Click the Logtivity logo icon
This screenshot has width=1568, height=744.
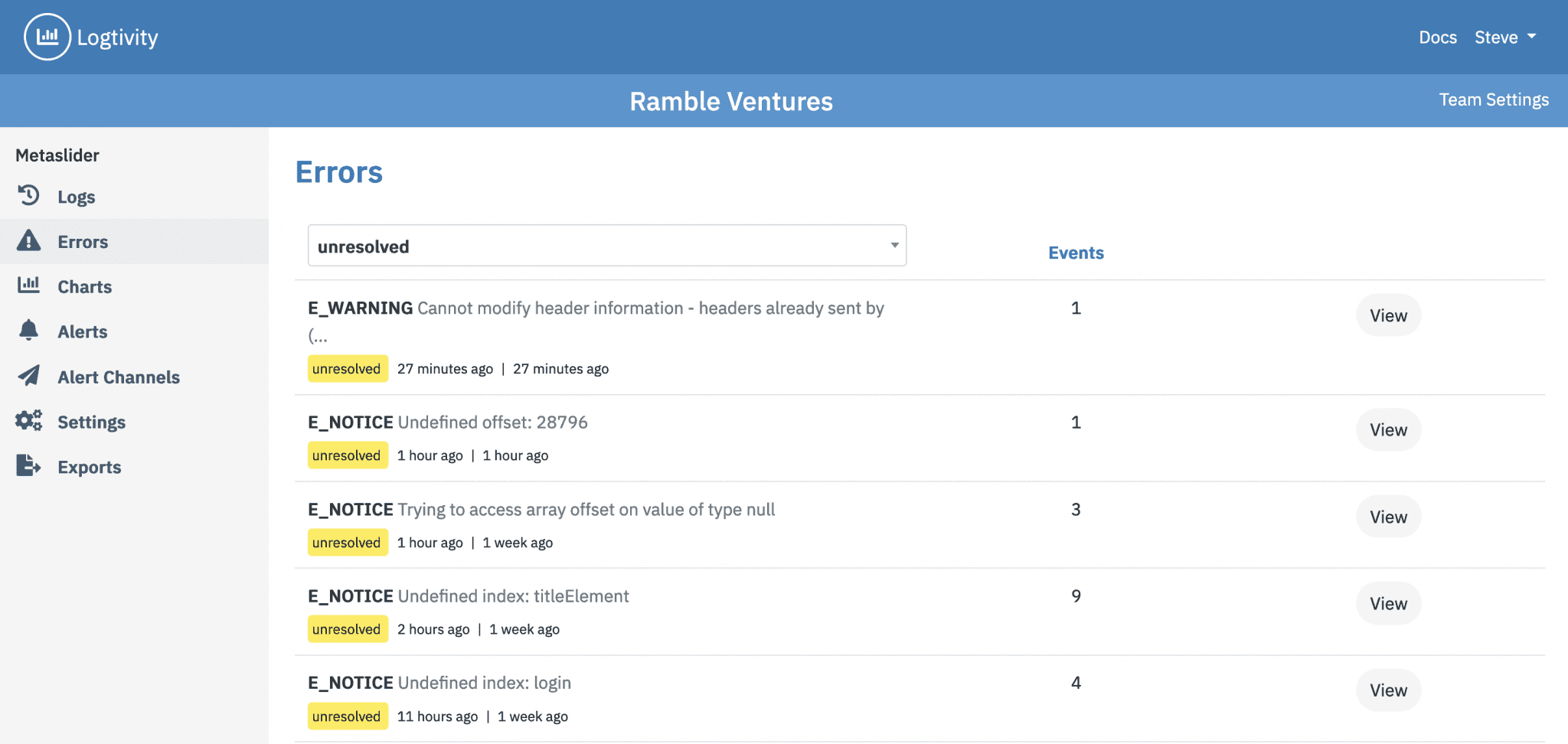(47, 37)
